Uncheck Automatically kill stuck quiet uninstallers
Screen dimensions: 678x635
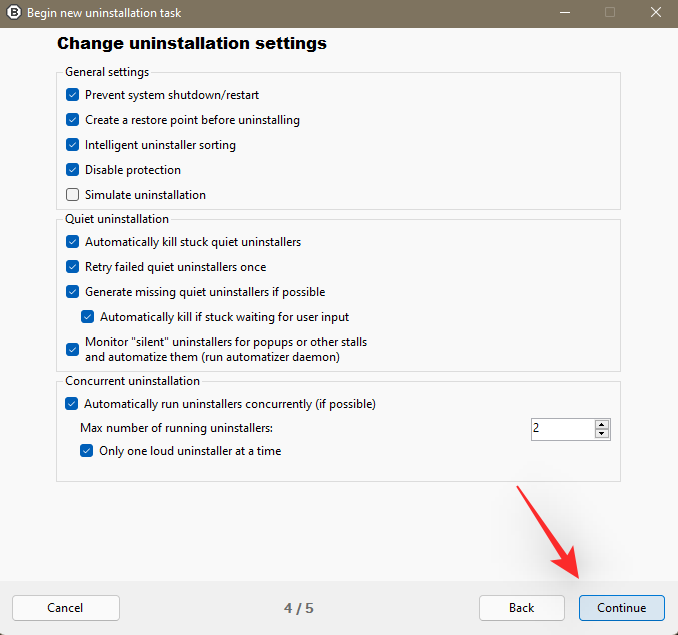(72, 242)
